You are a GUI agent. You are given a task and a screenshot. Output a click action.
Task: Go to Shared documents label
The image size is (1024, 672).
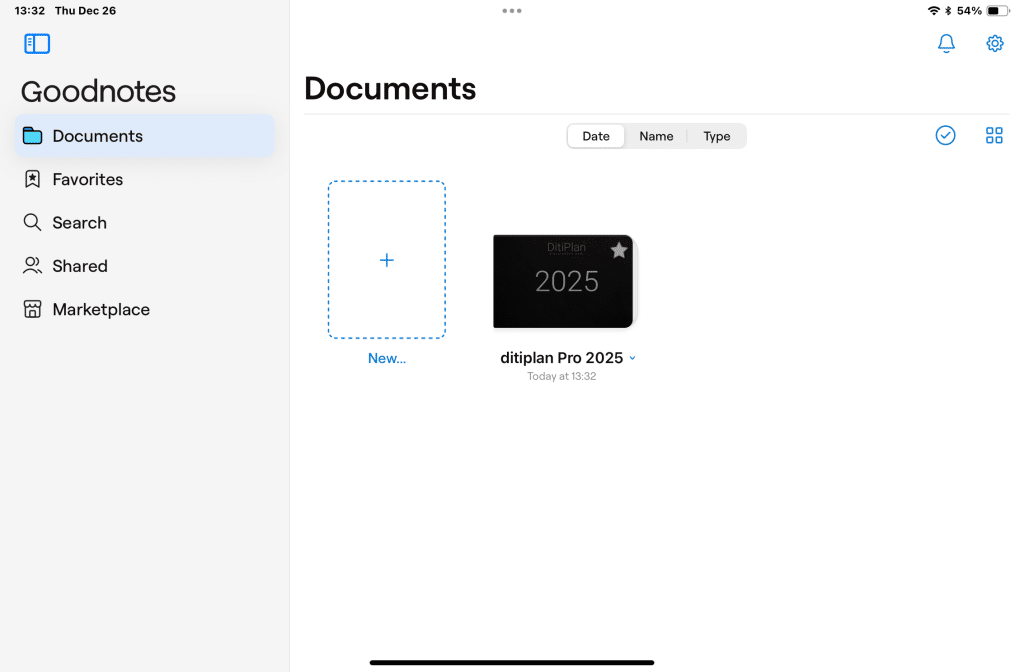[80, 266]
